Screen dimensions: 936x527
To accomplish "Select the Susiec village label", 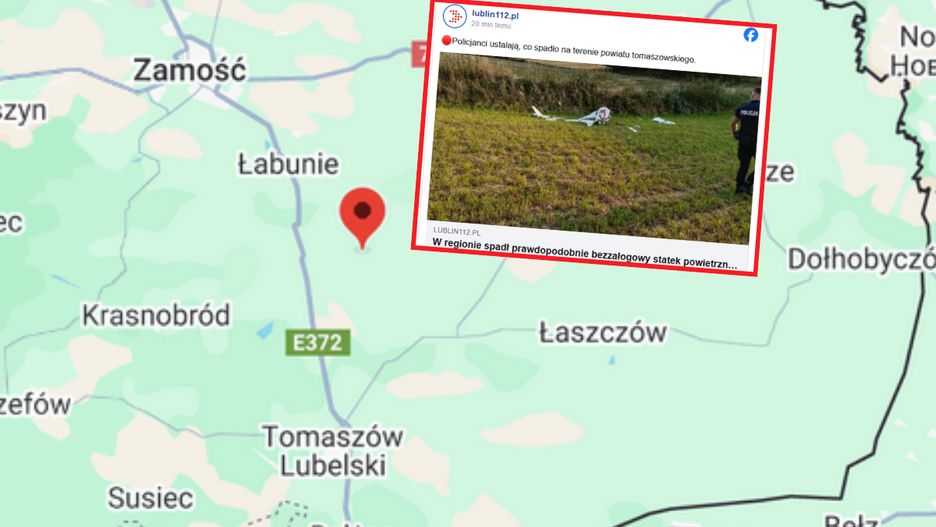I will 150,498.
